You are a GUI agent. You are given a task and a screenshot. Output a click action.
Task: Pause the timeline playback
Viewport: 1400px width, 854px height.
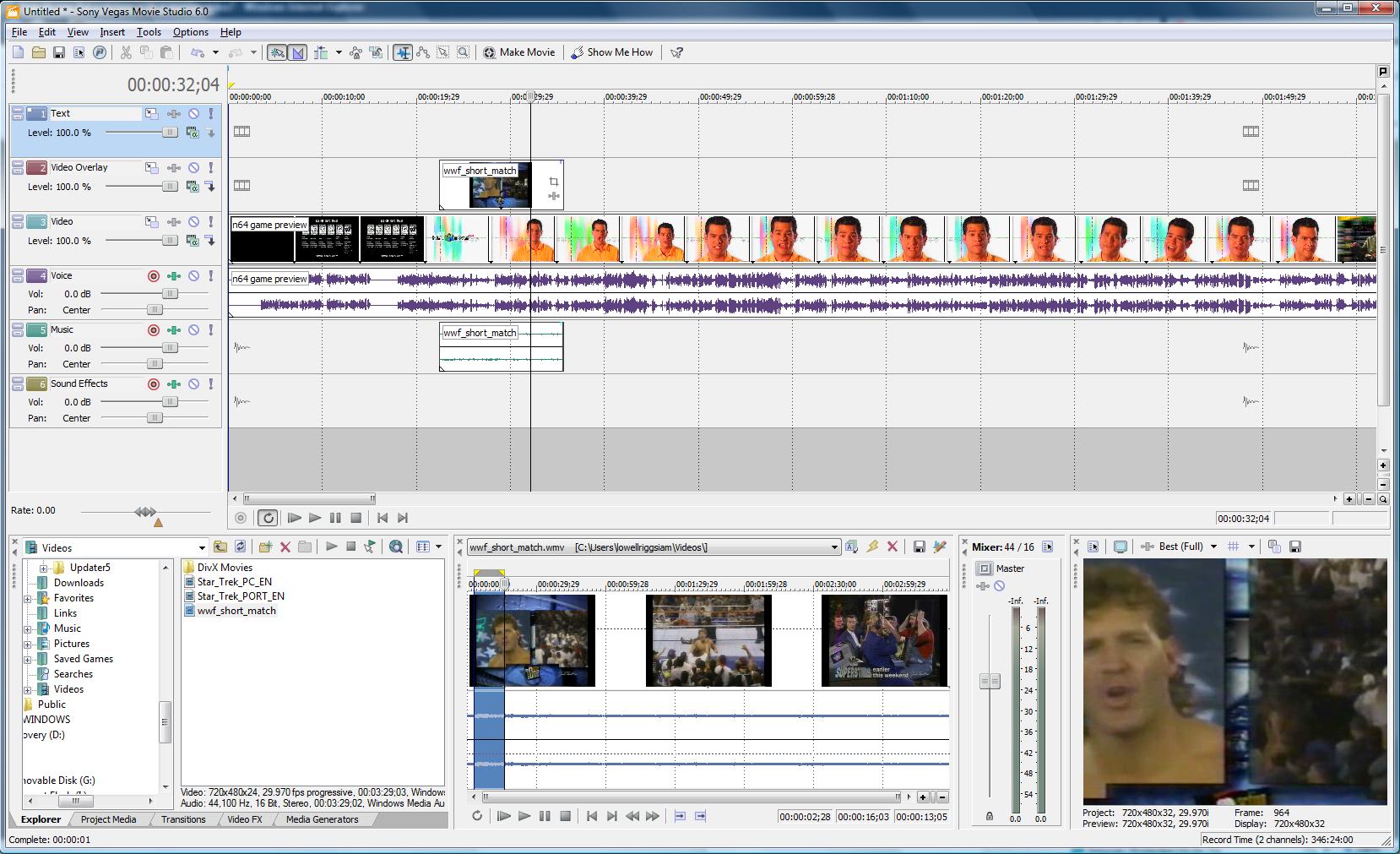pyautogui.click(x=335, y=518)
